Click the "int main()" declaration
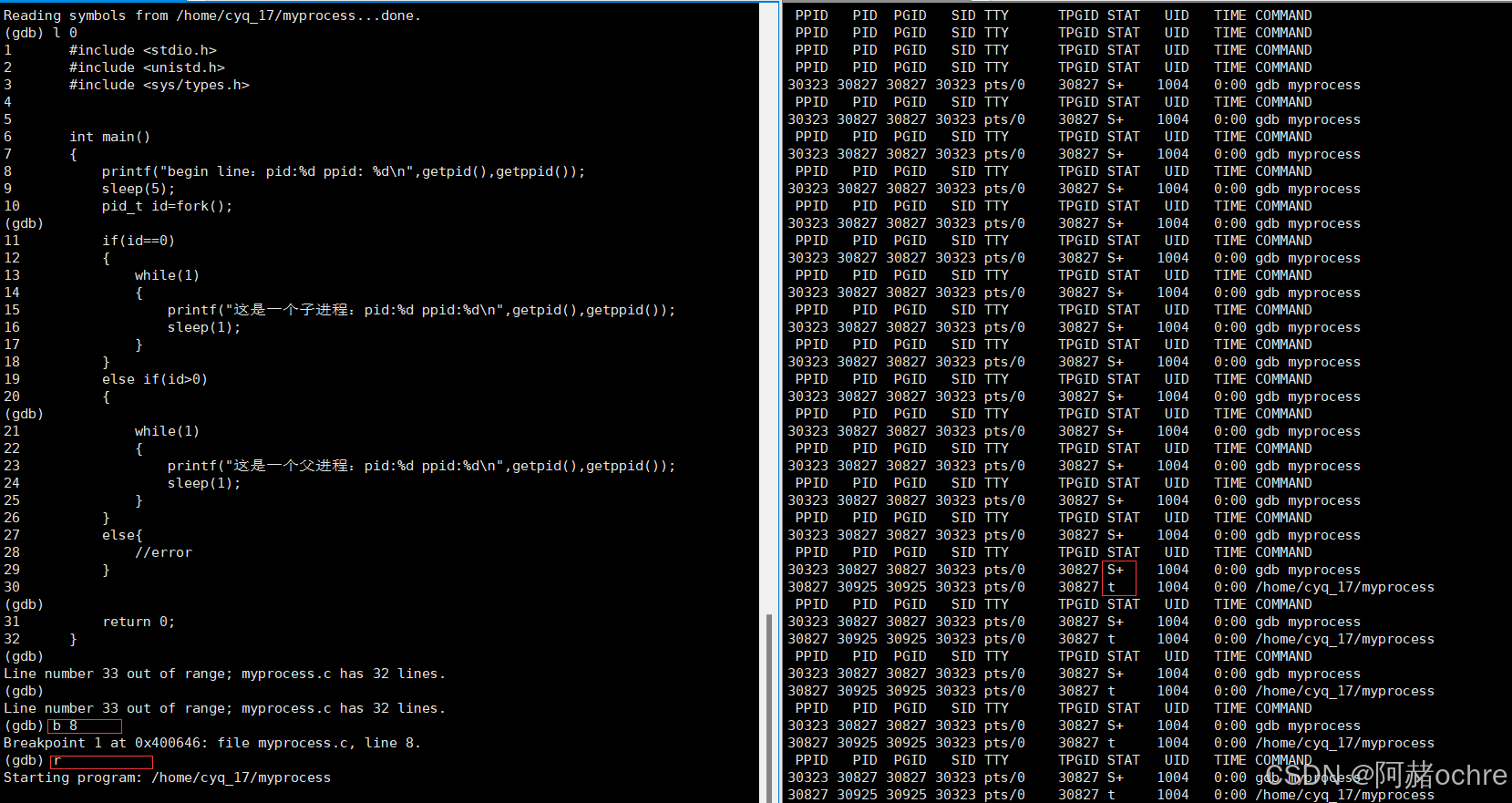The width and height of the screenshot is (1512, 803). coord(109,137)
